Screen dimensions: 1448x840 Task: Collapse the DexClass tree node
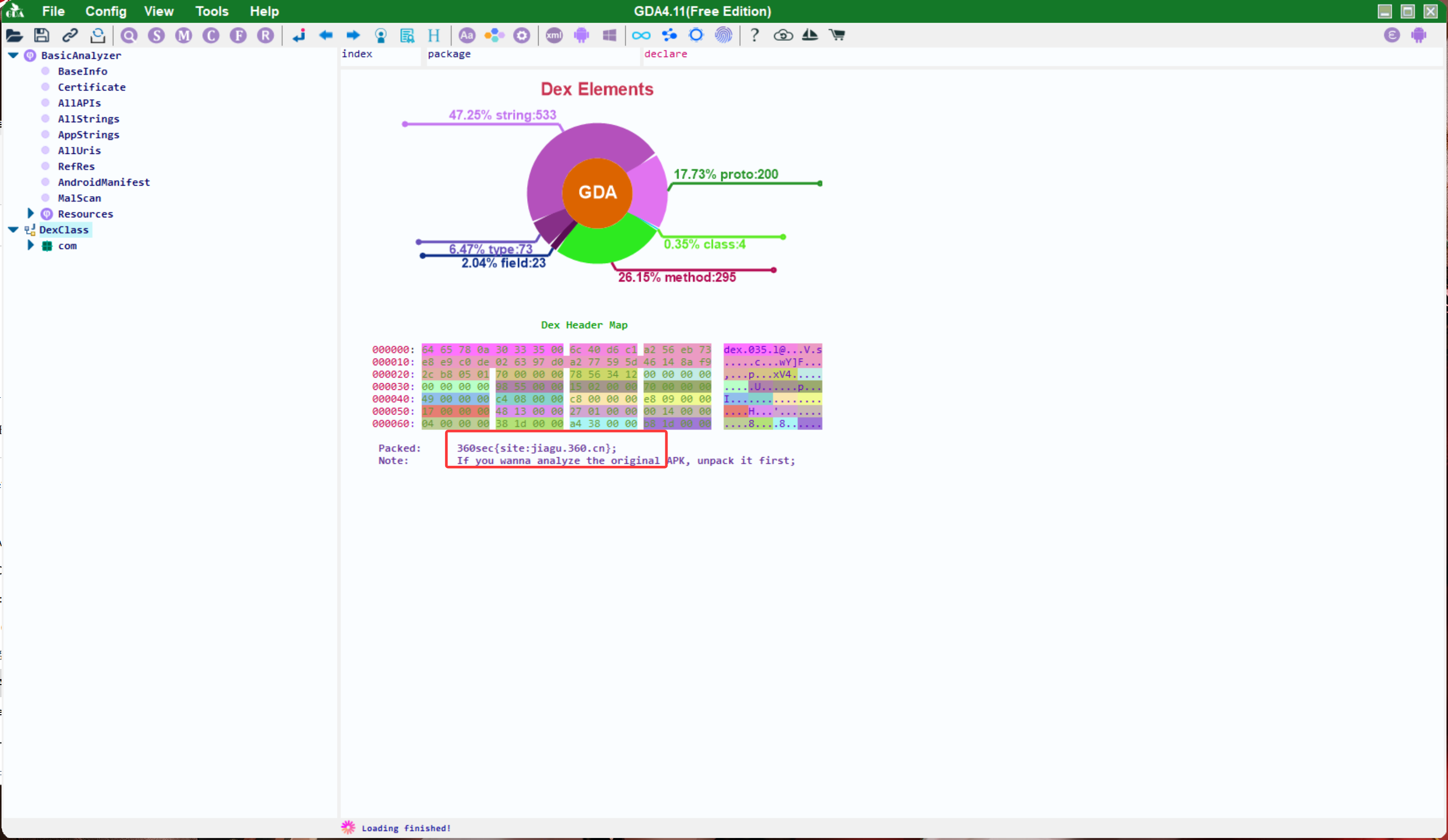point(13,229)
